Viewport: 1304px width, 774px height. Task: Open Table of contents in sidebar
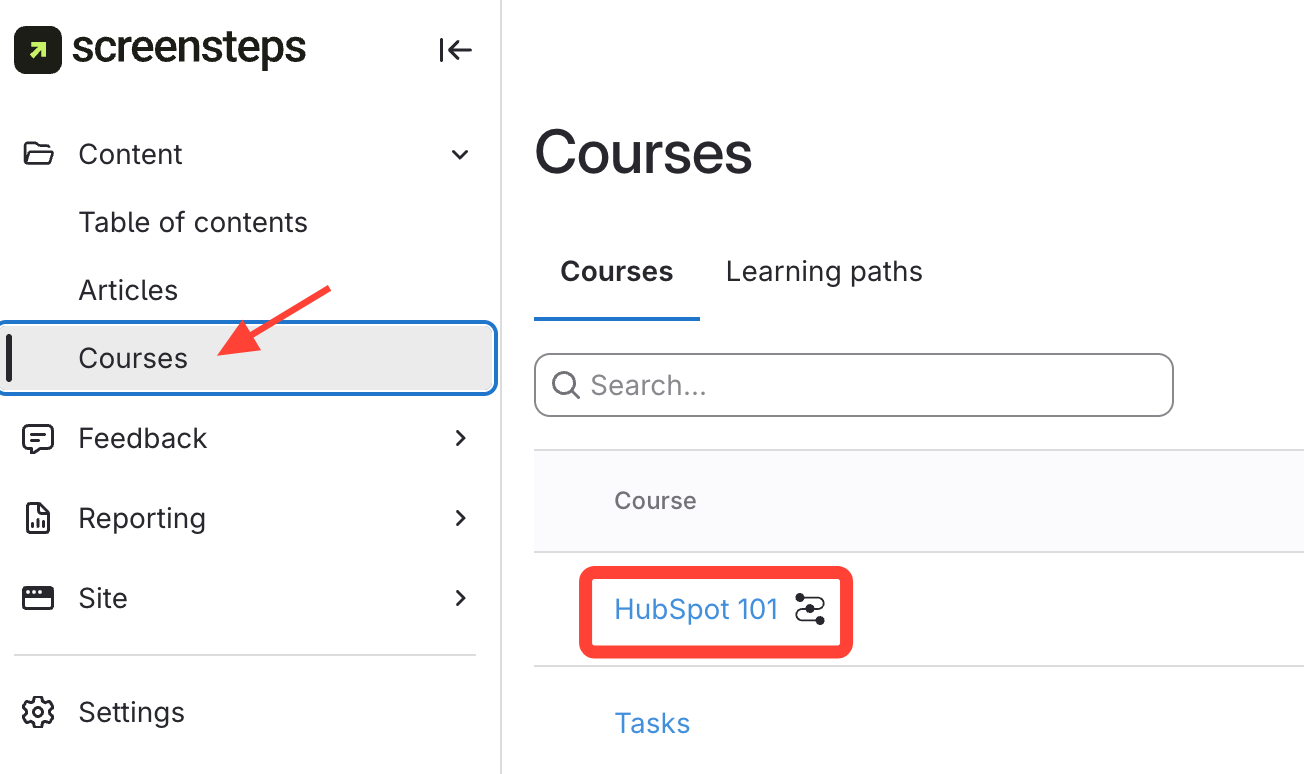193,222
